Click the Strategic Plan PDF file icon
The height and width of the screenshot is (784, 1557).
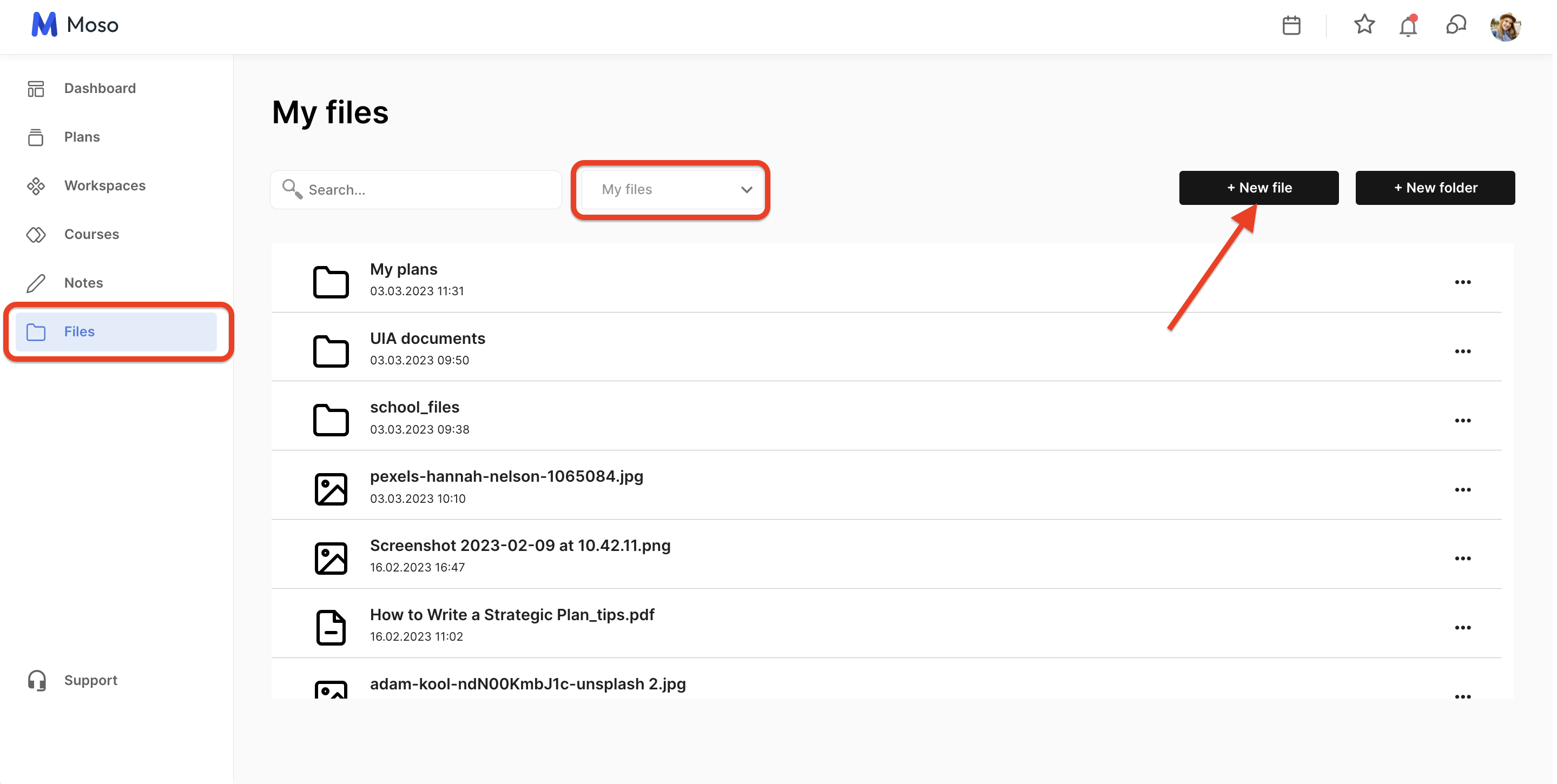(331, 627)
